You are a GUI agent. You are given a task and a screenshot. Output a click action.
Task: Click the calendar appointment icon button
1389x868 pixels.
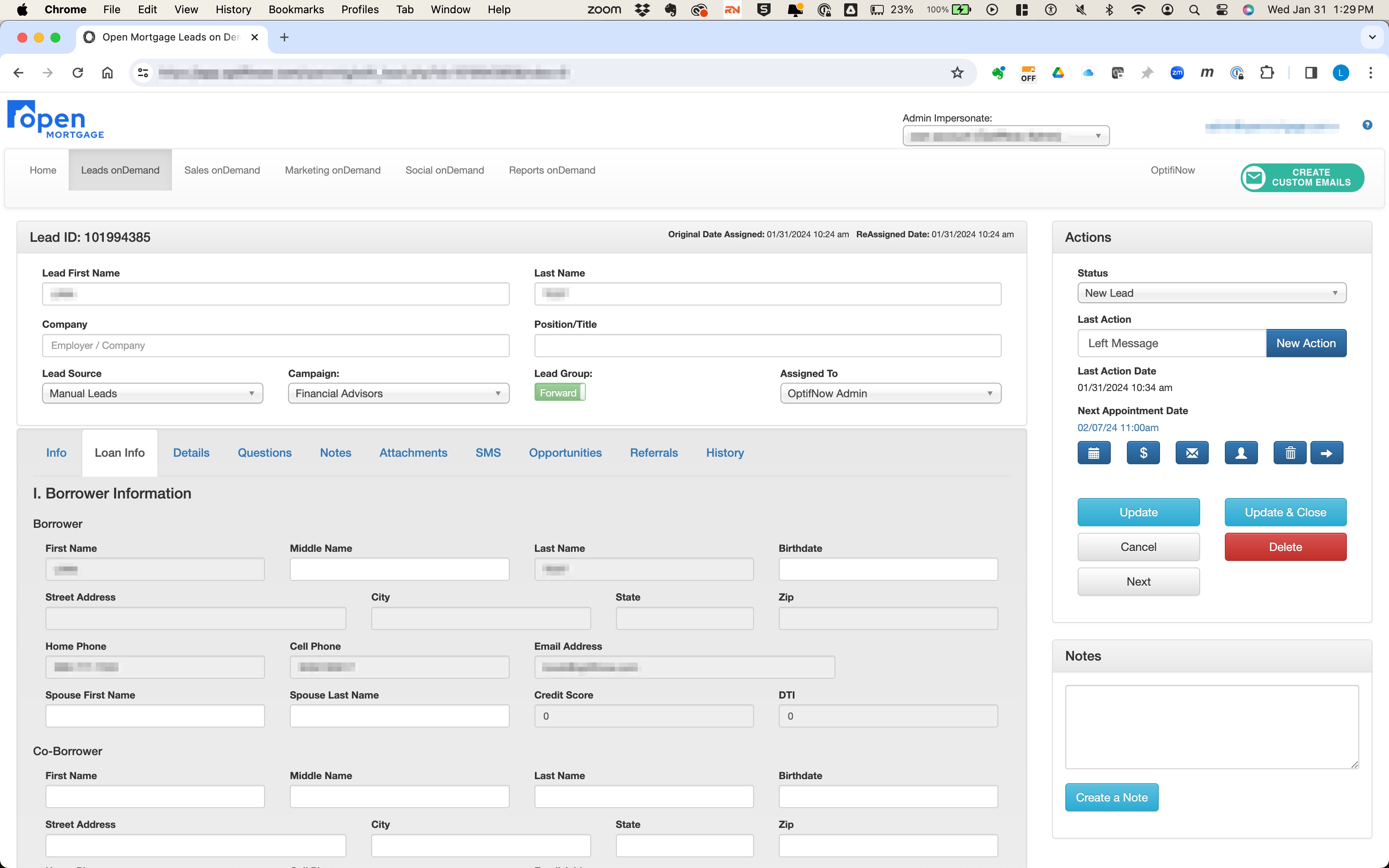[x=1093, y=453]
